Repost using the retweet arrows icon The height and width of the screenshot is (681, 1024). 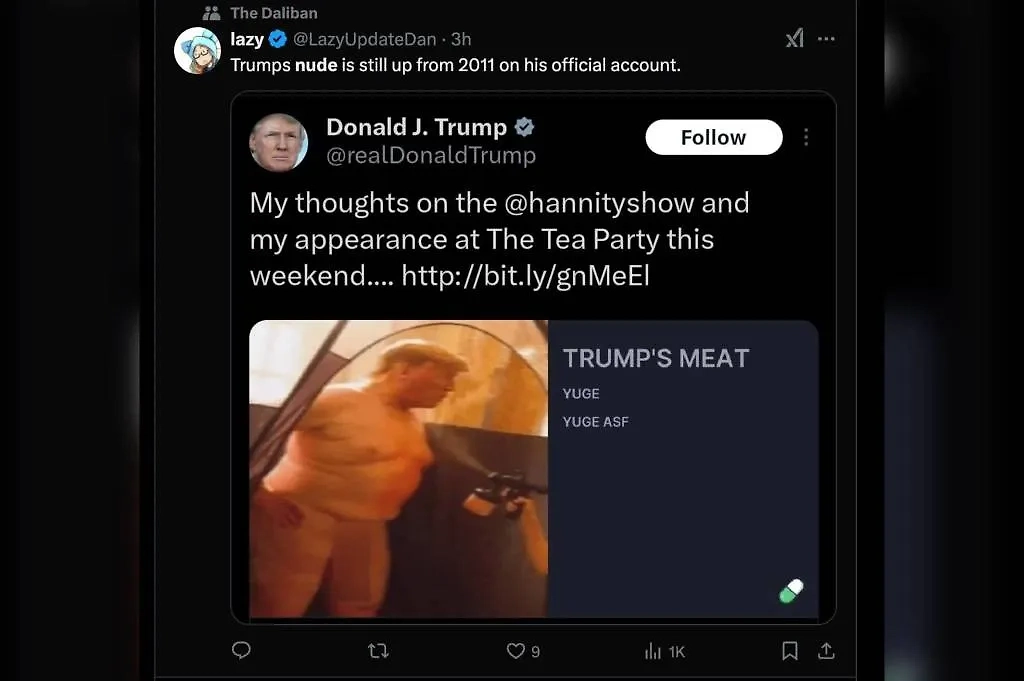pyautogui.click(x=378, y=650)
